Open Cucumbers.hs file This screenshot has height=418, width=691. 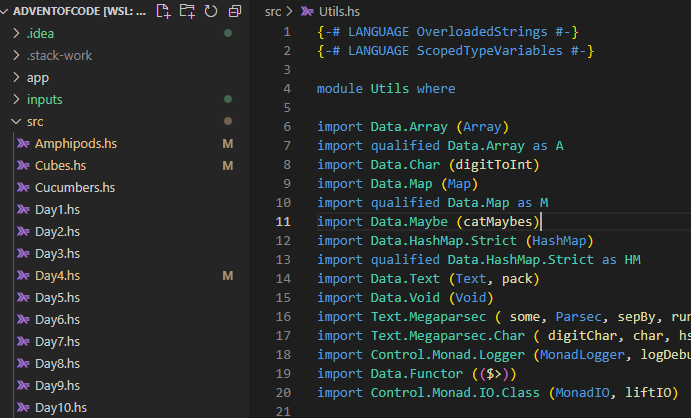[x=75, y=188]
